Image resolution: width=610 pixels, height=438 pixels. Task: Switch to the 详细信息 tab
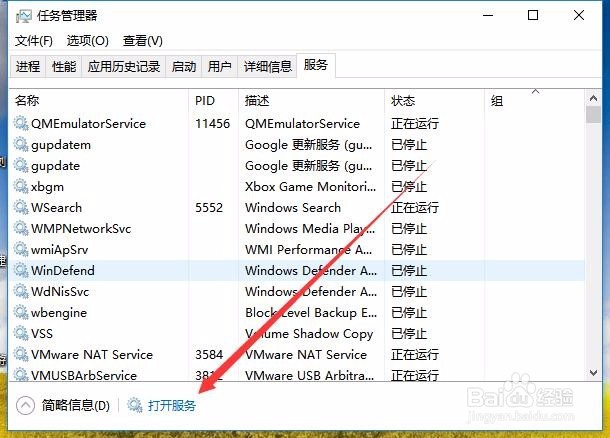268,67
